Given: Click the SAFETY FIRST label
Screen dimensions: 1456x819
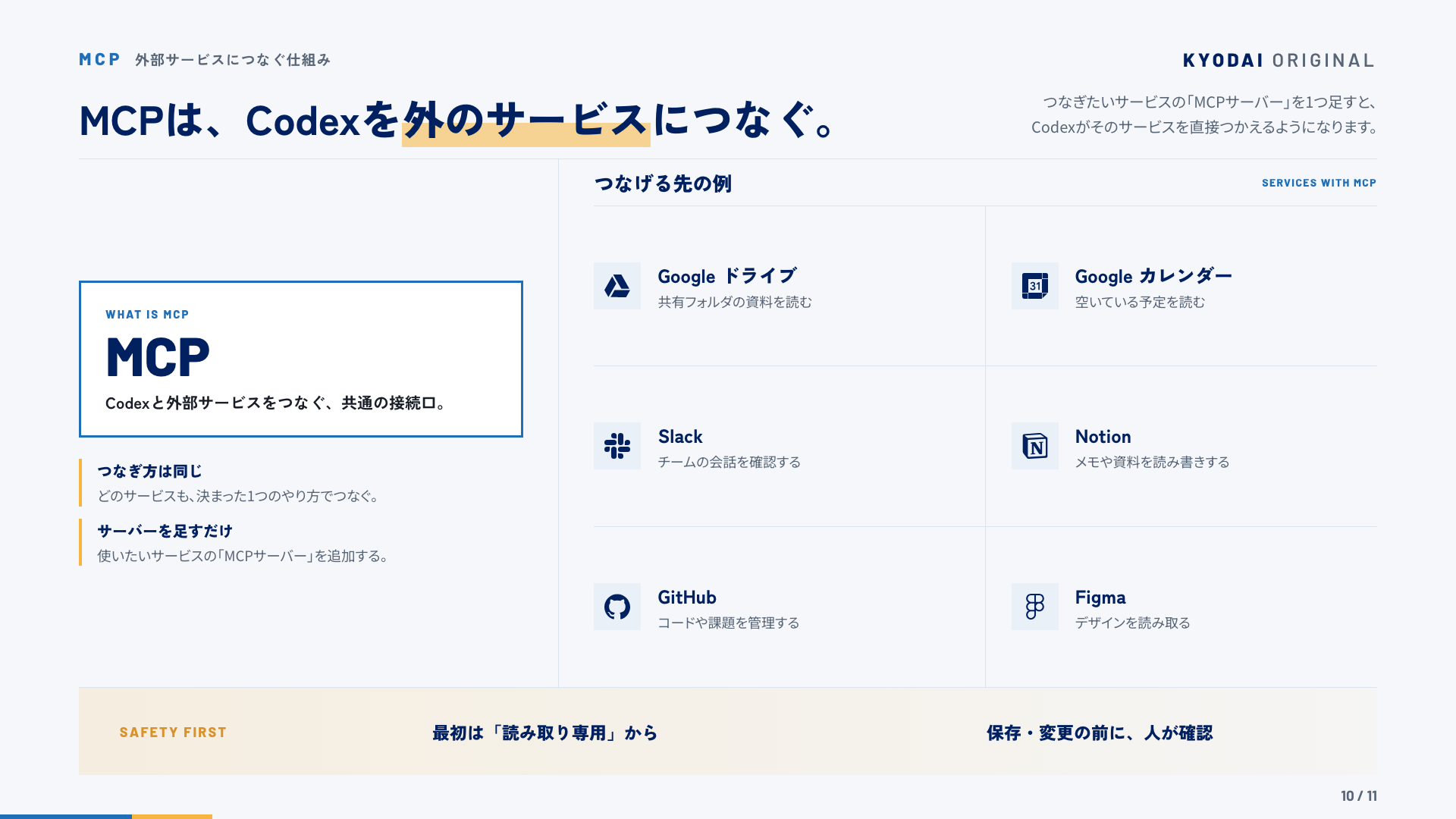Looking at the screenshot, I should pos(173,733).
